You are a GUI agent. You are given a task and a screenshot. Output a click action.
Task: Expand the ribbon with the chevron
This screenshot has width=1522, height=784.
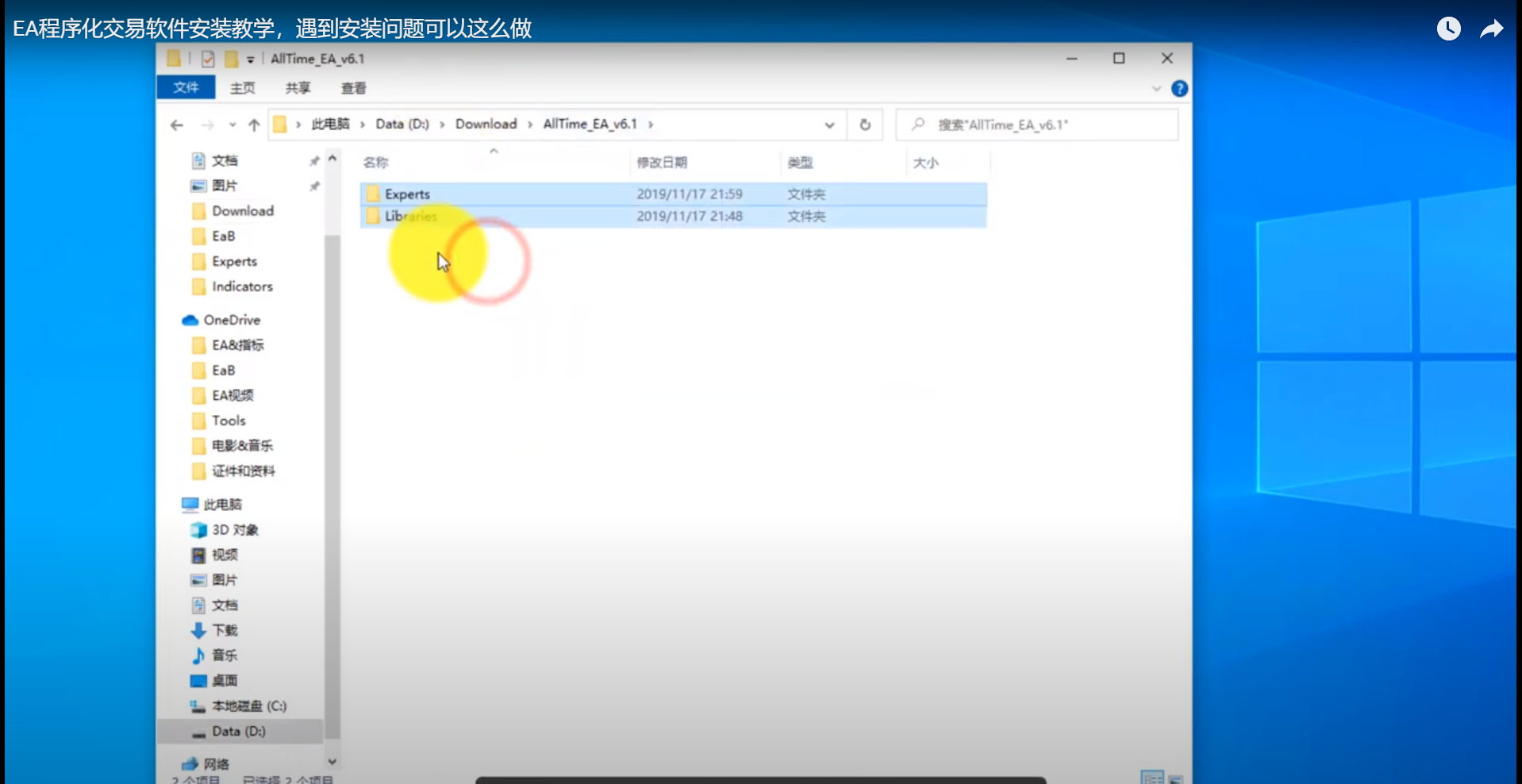[1156, 89]
